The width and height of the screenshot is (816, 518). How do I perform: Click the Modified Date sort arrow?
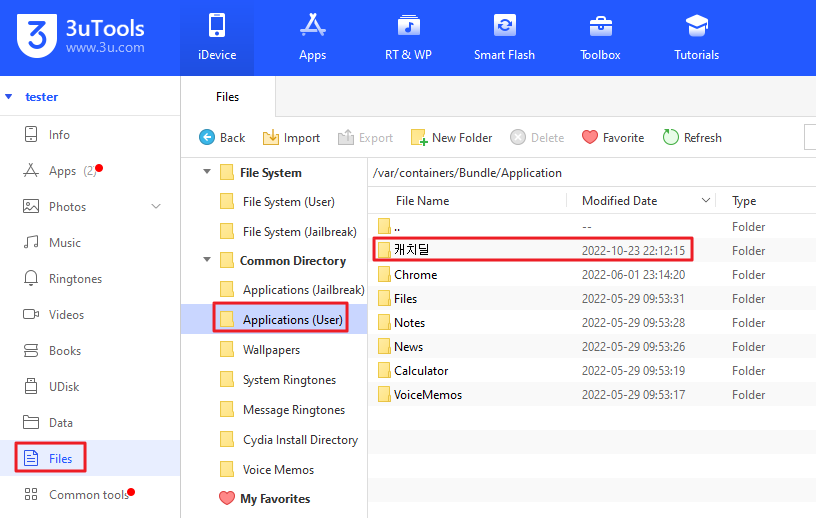[x=706, y=200]
